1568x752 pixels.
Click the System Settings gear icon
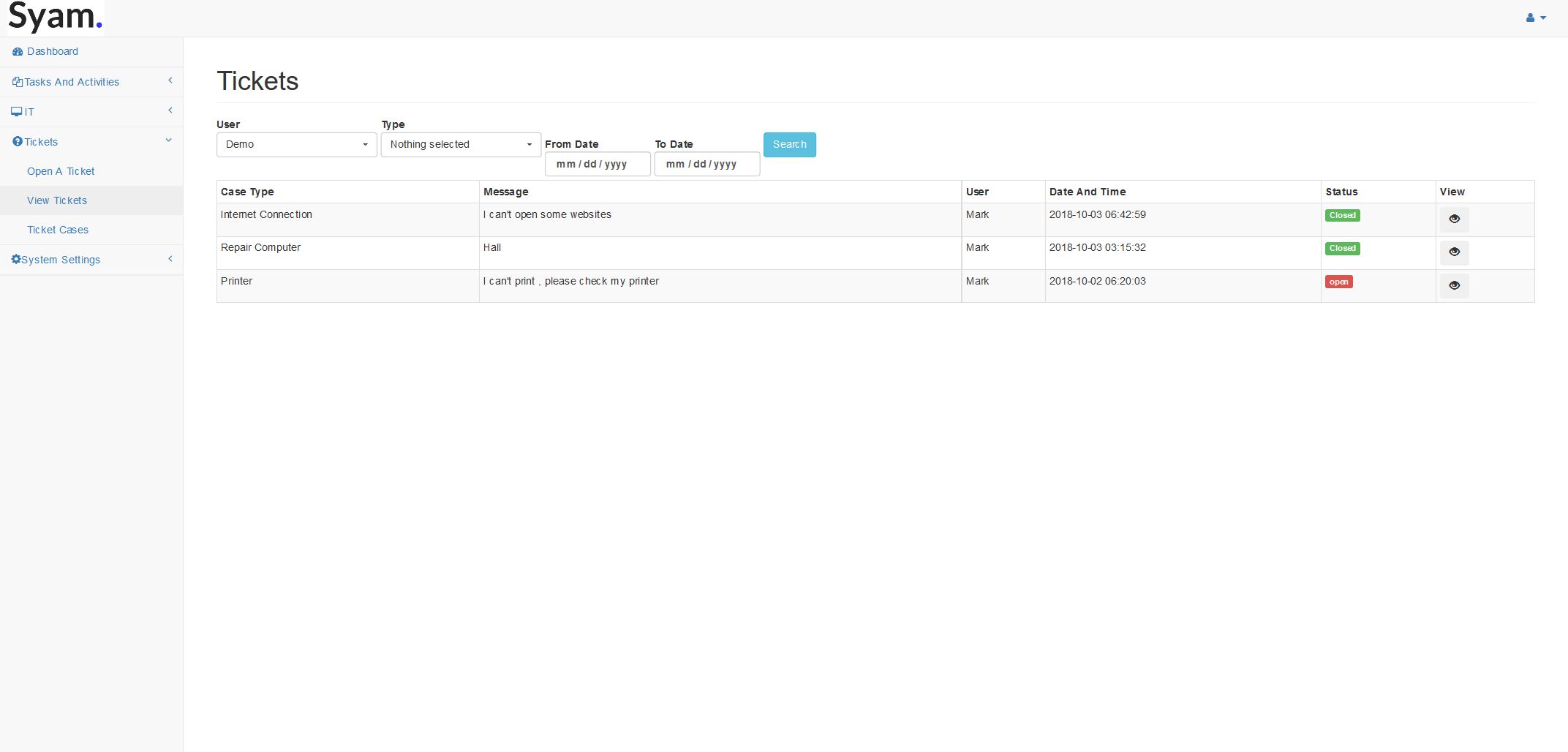tap(16, 260)
